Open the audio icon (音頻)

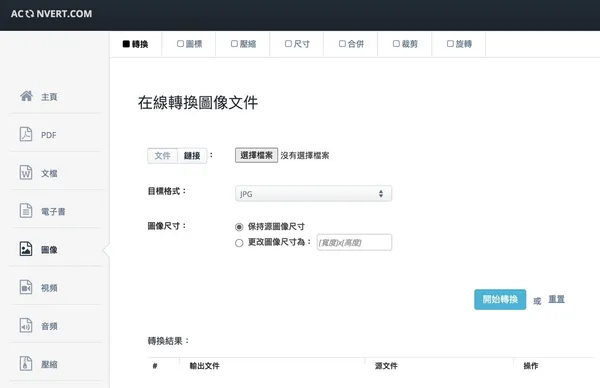click(x=26, y=326)
